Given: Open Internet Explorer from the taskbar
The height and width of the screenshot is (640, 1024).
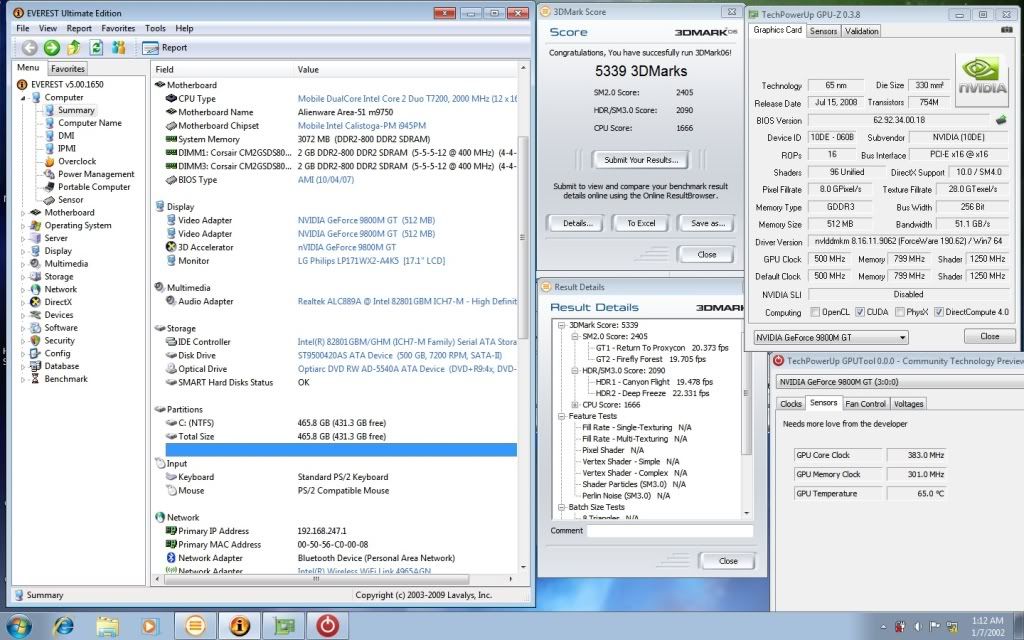Looking at the screenshot, I should [63, 626].
